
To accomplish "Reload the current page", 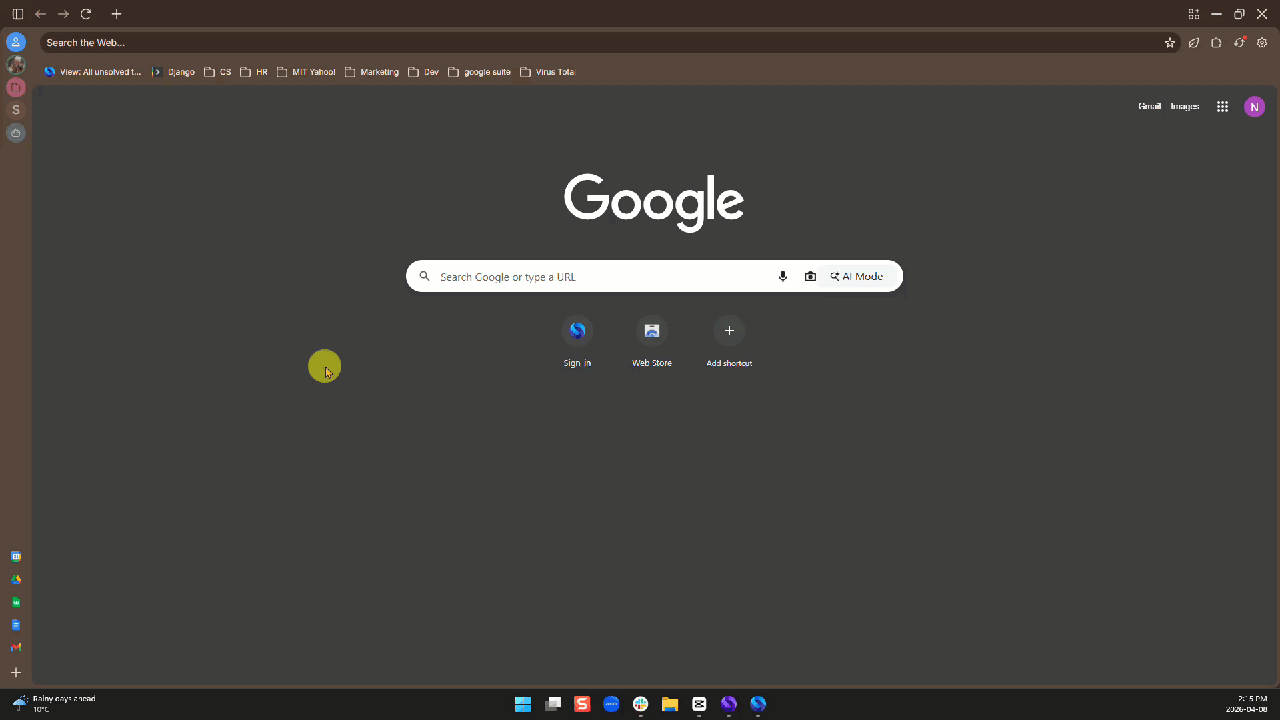I will 86,14.
